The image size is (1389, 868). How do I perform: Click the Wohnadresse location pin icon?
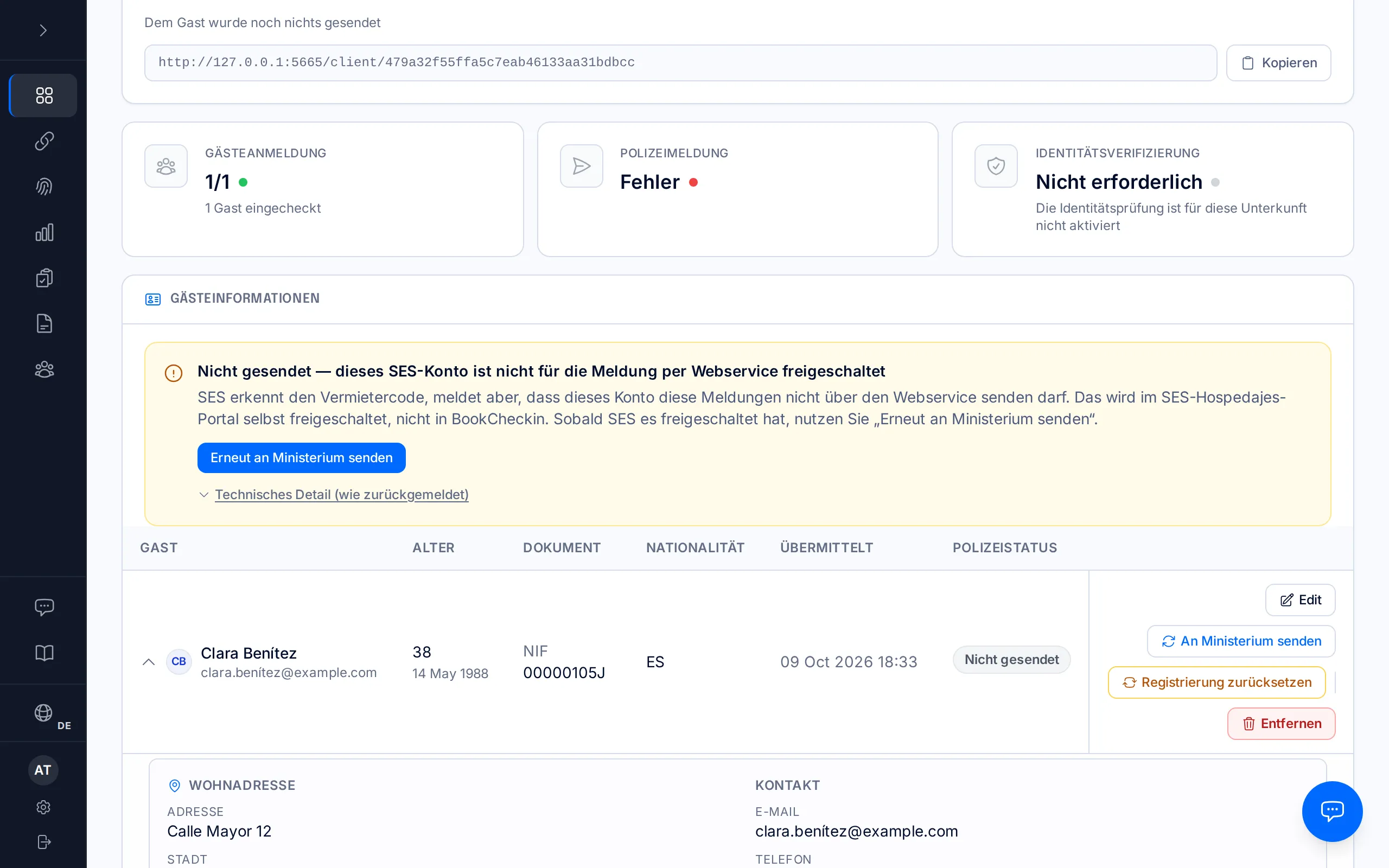(x=175, y=786)
